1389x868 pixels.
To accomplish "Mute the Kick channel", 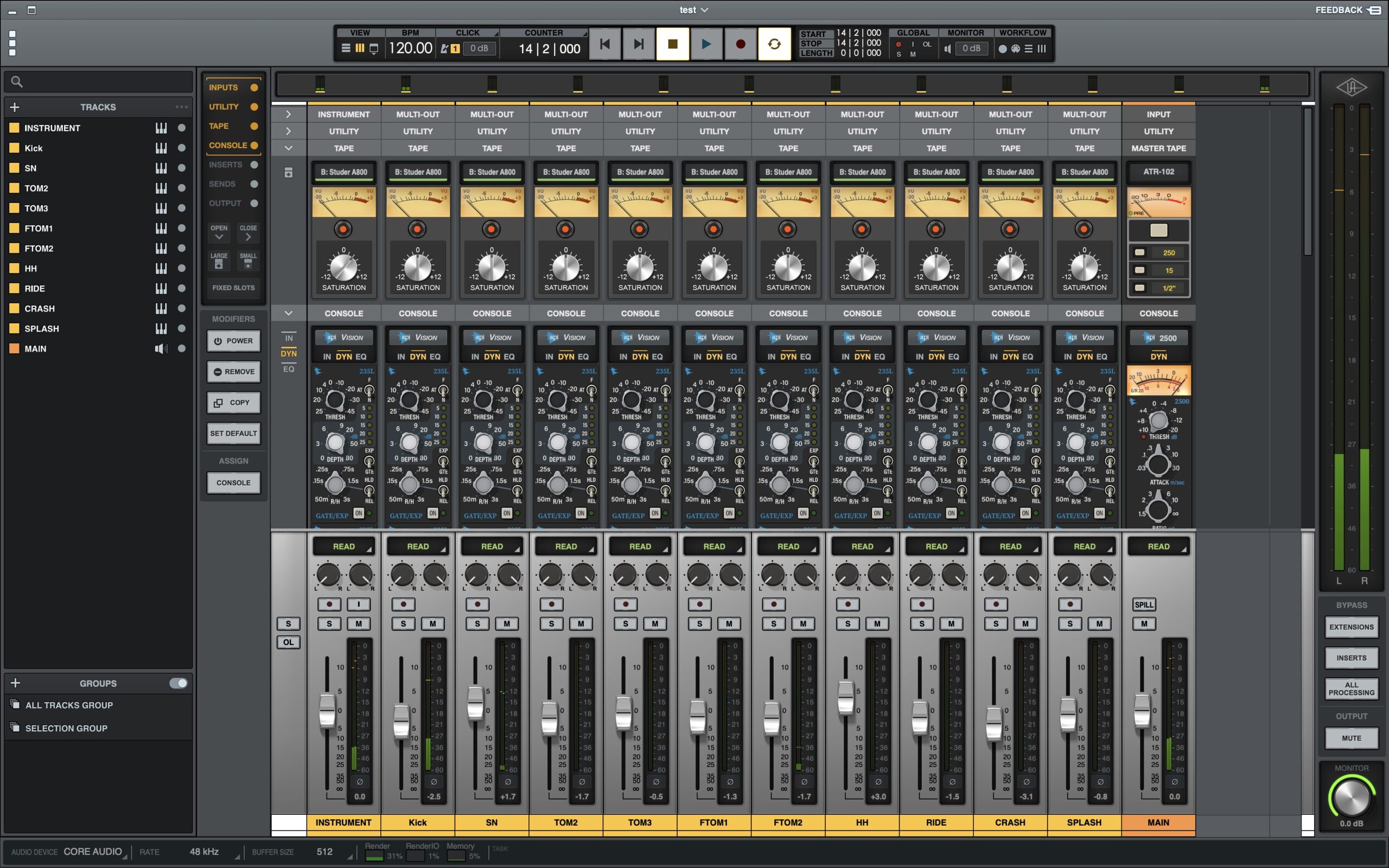I will click(433, 623).
